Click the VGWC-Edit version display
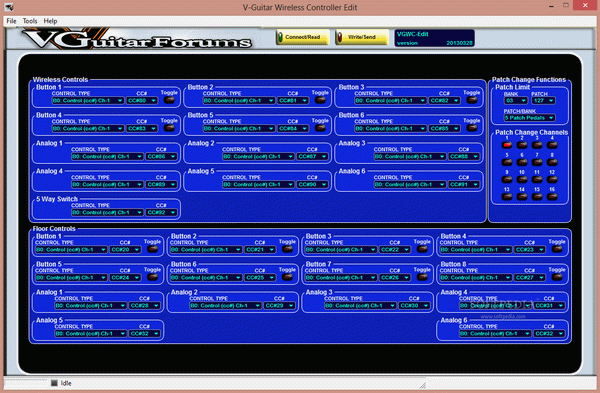Image resolution: width=600 pixels, height=393 pixels. (435, 38)
